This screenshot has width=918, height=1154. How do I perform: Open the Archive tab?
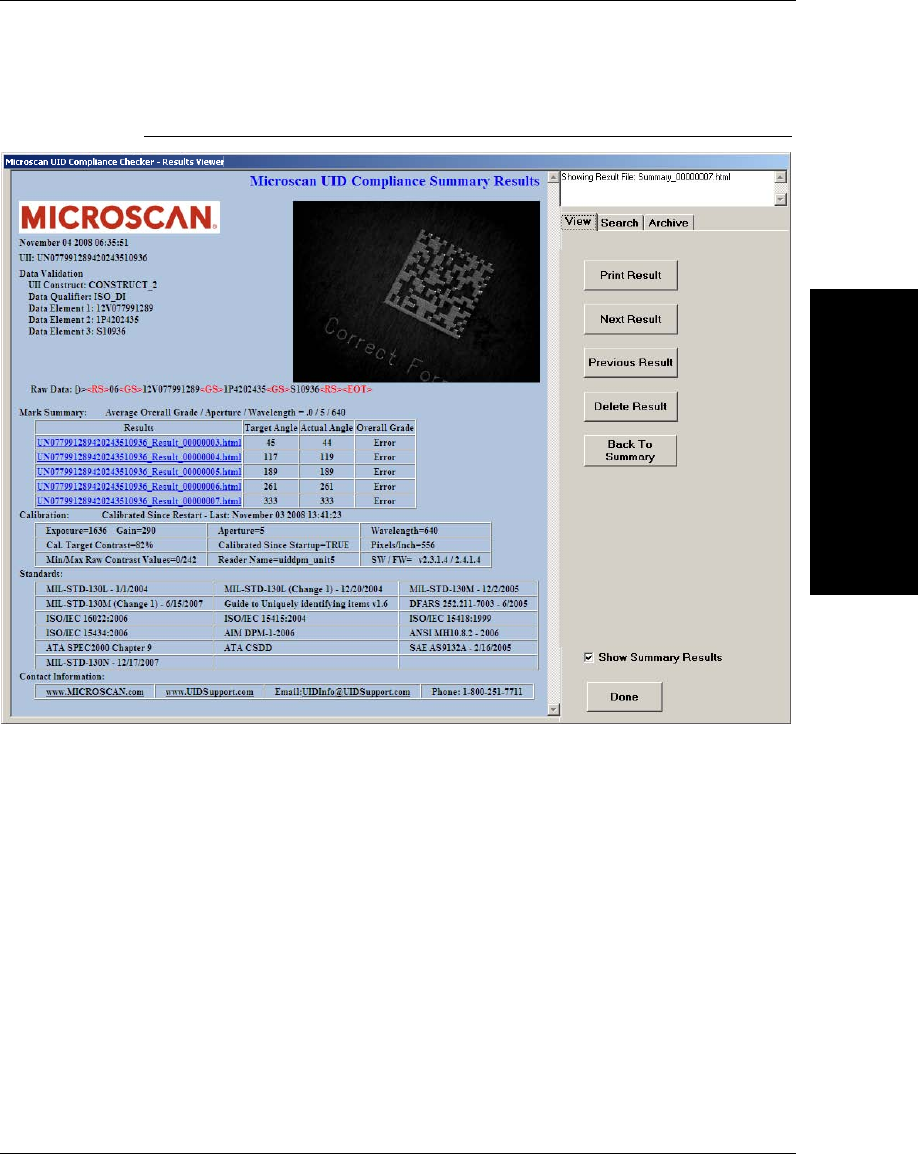tap(668, 223)
